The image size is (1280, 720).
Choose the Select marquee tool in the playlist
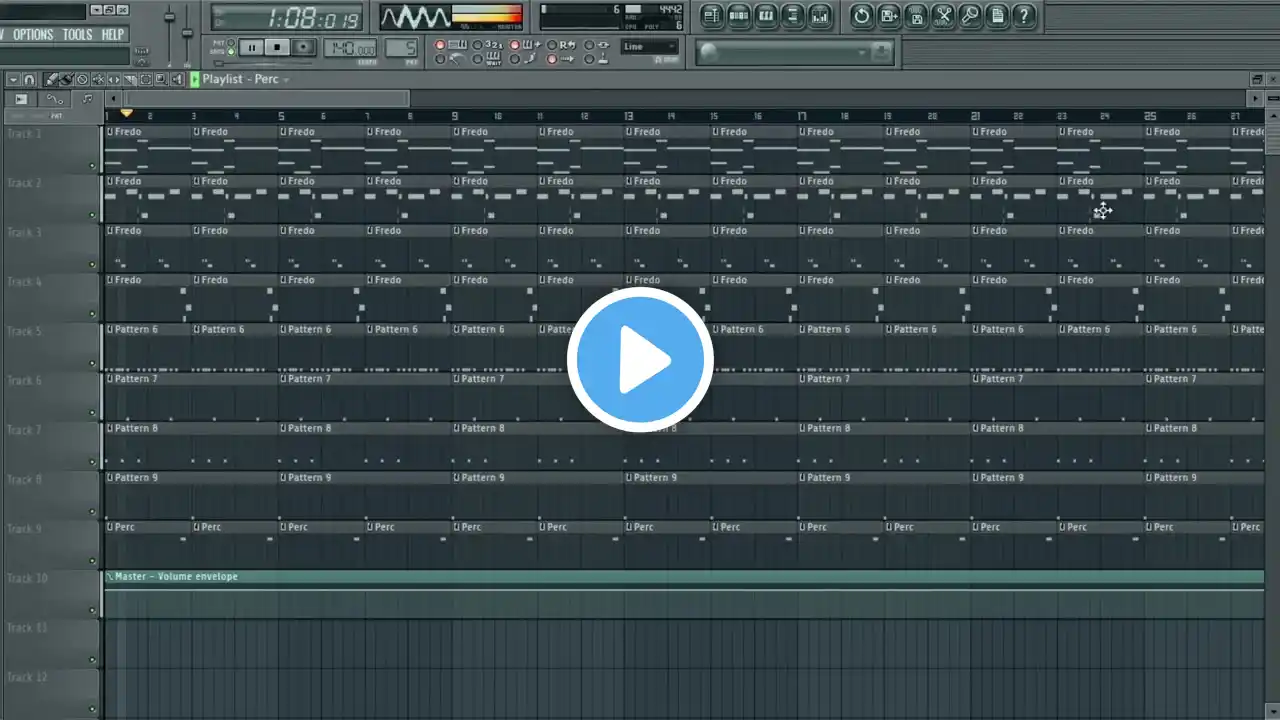click(146, 79)
